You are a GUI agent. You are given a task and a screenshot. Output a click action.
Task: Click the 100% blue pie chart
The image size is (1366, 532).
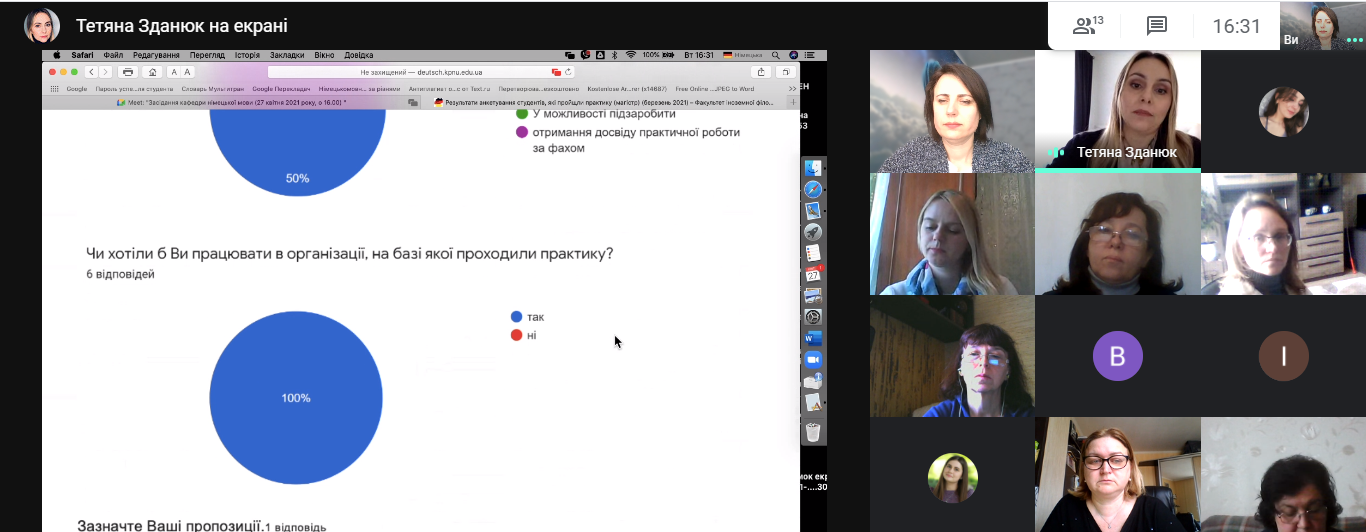point(296,397)
